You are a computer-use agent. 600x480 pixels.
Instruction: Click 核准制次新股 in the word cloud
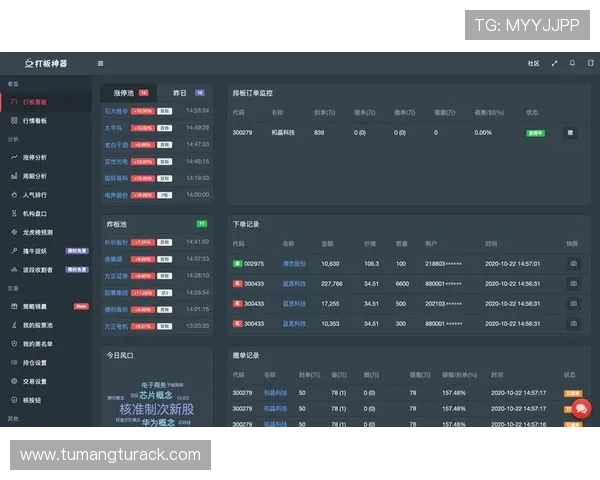click(157, 409)
